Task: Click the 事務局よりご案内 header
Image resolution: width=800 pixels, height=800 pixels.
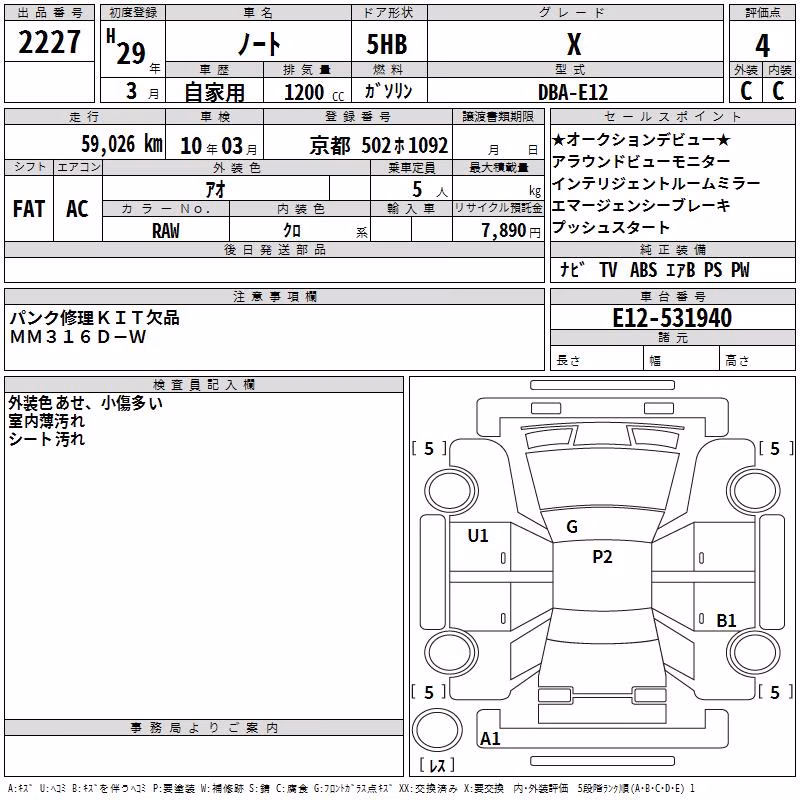Action: coord(204,728)
